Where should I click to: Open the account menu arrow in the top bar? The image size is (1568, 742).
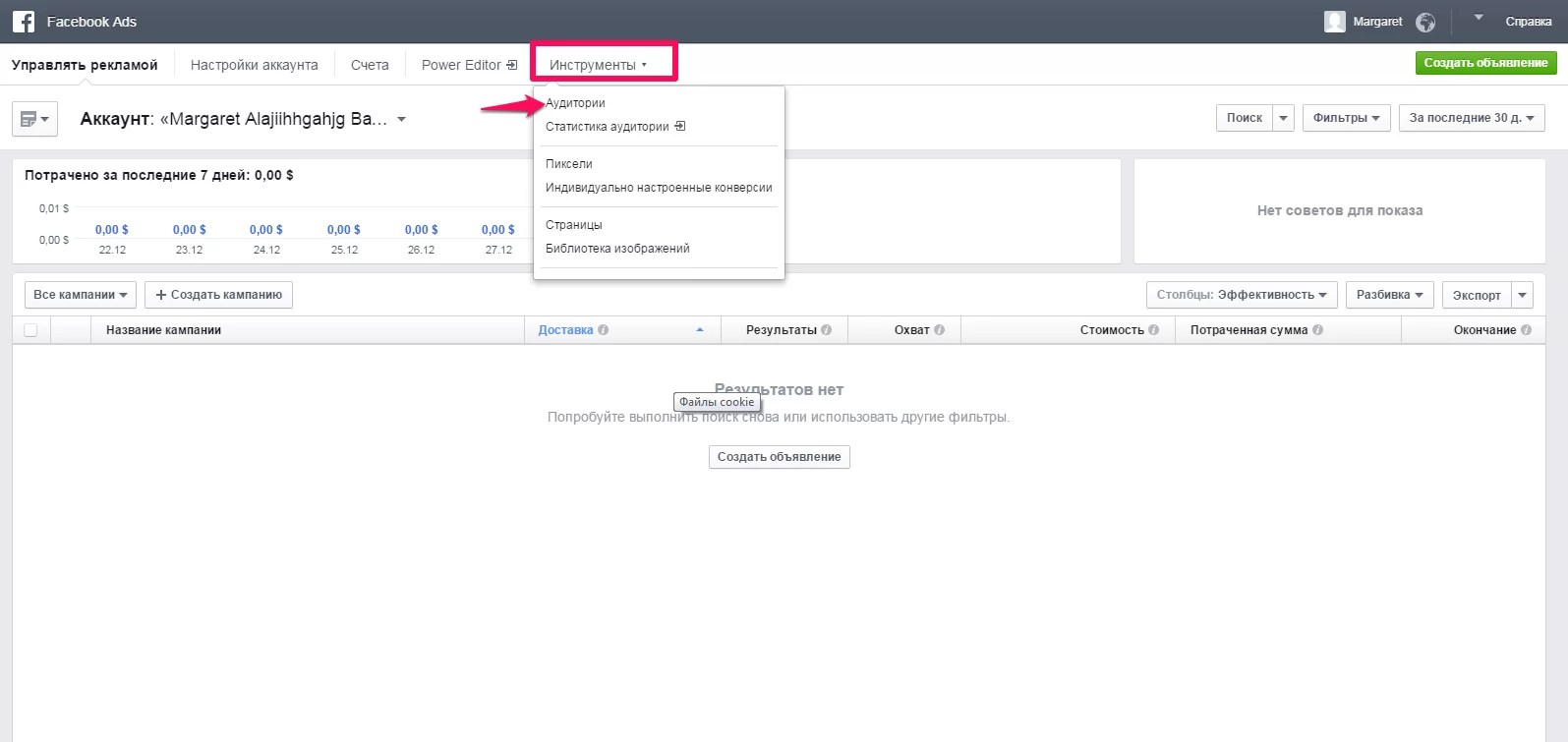point(1479,18)
